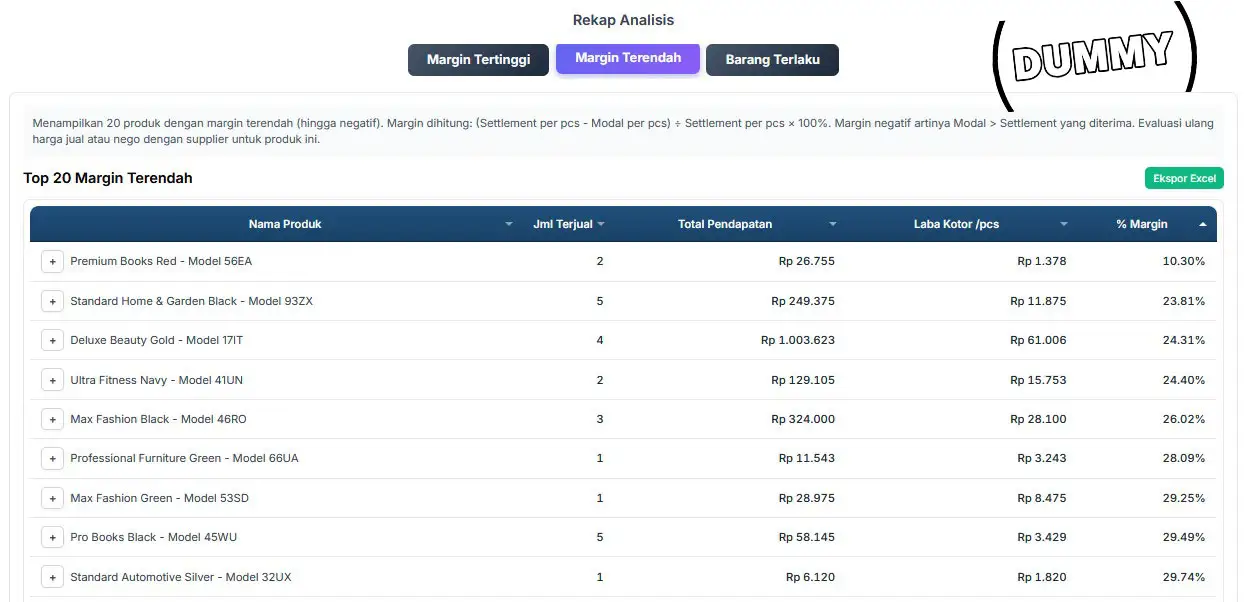
Task: Expand the Max Fashion Green - Model 53SD row
Action: pos(52,498)
